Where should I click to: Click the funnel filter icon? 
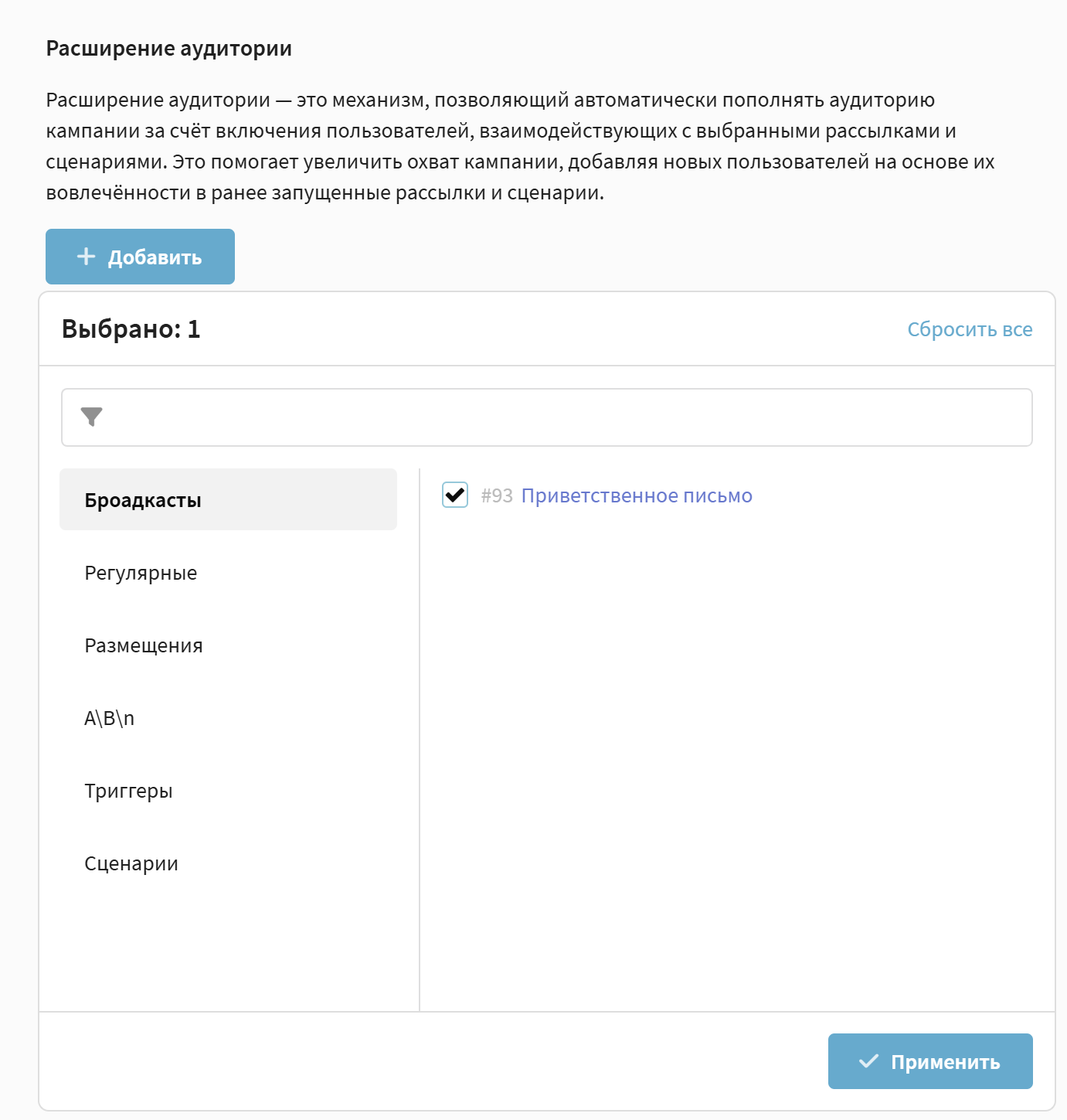[91, 417]
